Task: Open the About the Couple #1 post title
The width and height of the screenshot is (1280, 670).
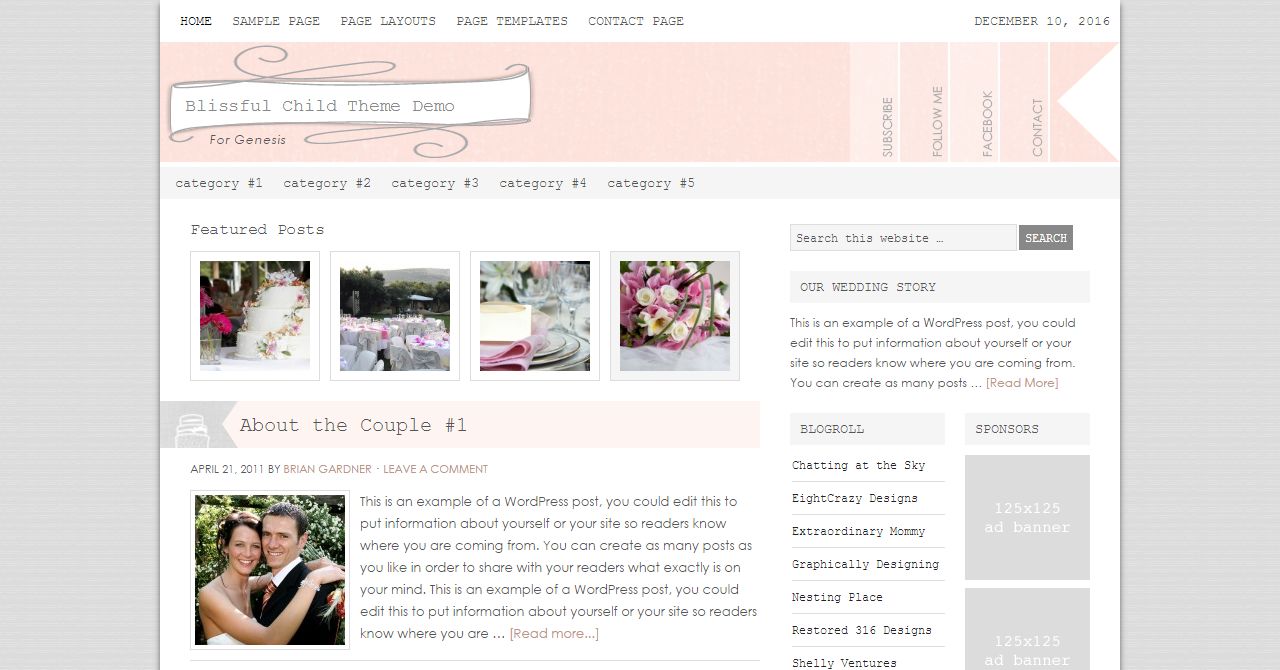Action: click(353, 425)
